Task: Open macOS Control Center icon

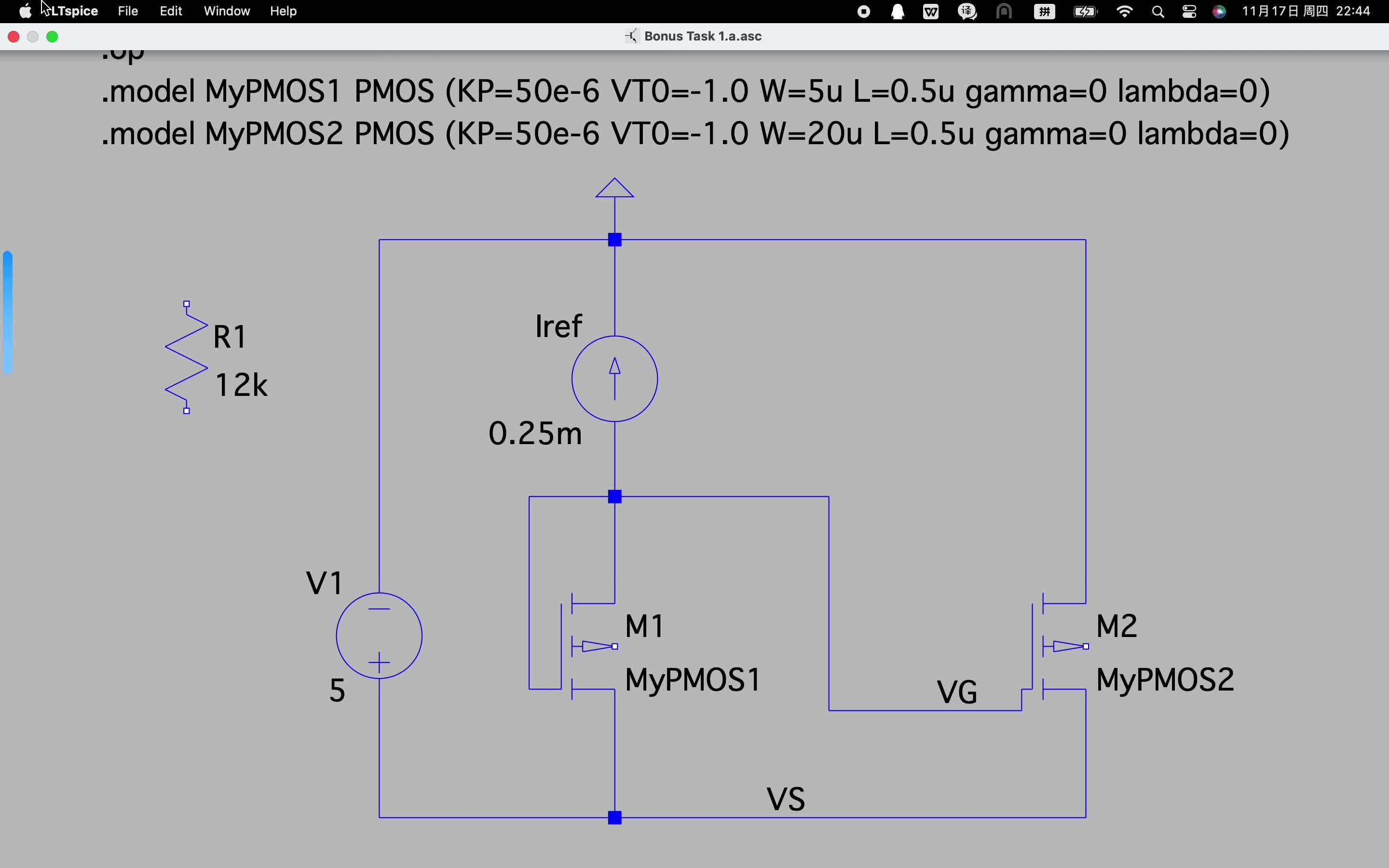Action: tap(1189, 12)
